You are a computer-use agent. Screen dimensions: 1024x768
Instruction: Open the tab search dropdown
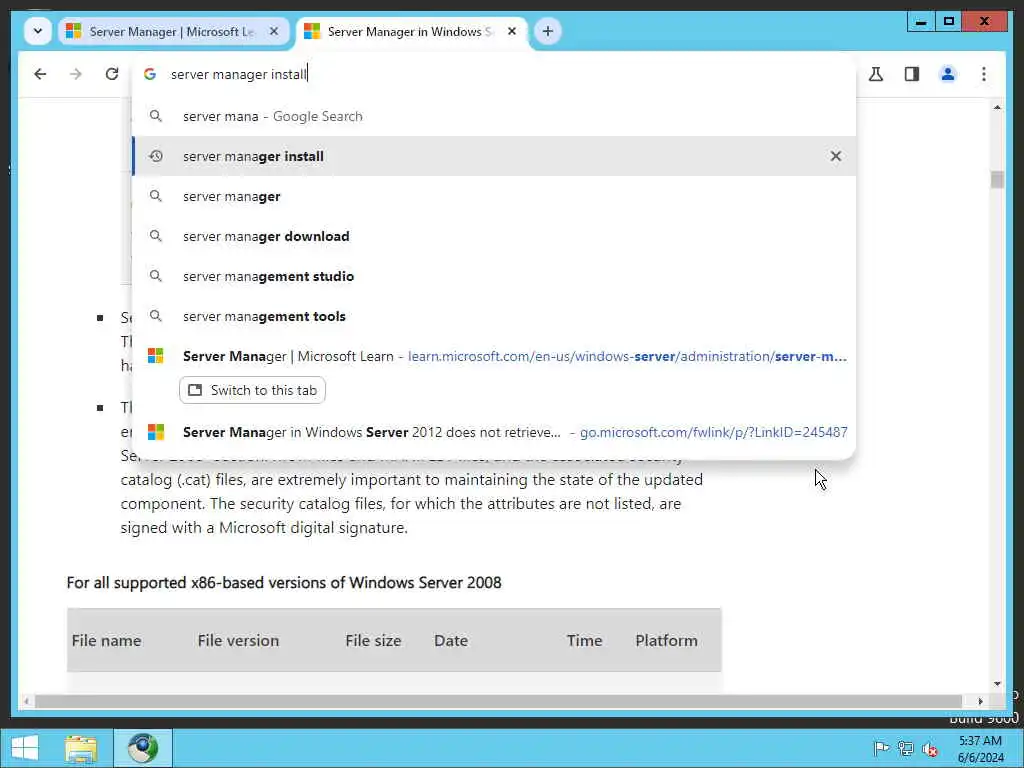(x=38, y=31)
